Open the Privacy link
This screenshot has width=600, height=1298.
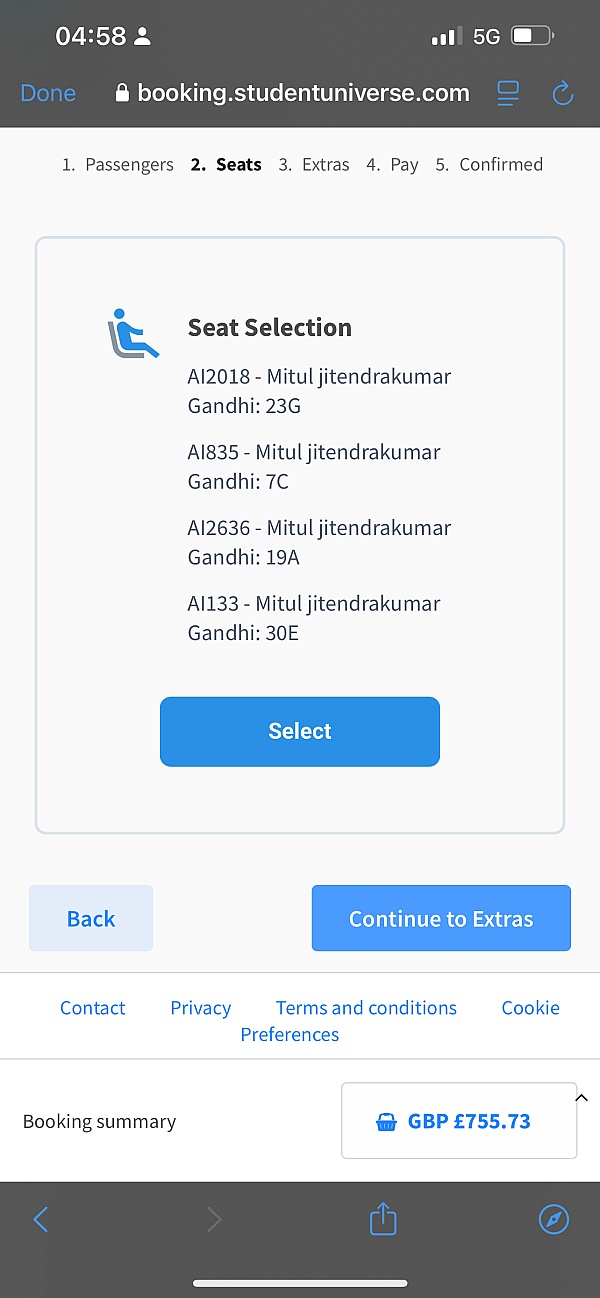point(201,1008)
